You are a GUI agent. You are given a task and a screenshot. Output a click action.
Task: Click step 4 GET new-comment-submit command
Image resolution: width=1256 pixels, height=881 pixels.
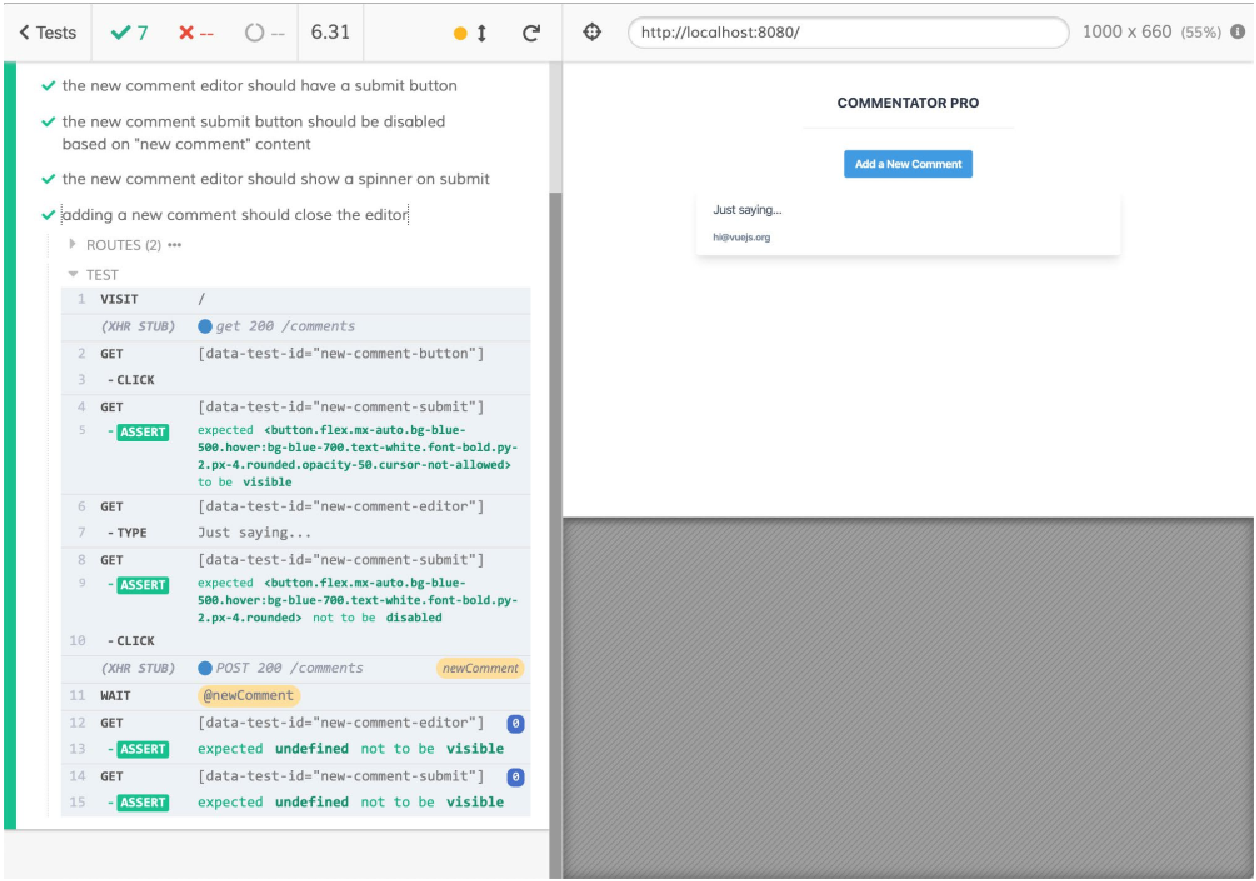[x=295, y=407]
